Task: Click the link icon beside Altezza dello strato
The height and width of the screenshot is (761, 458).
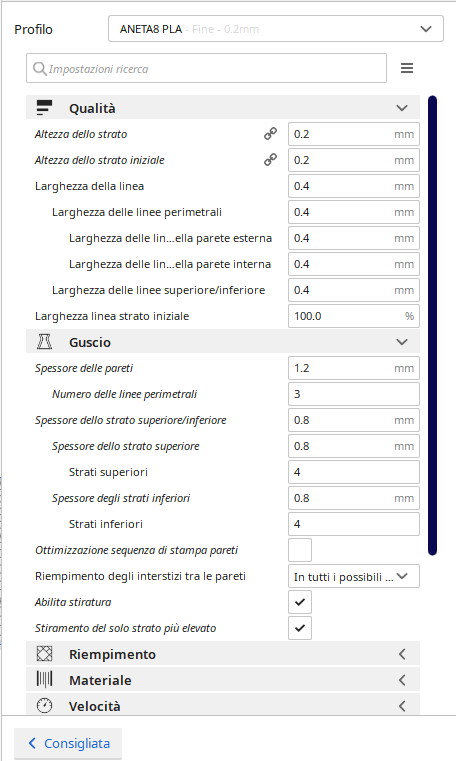Action: click(x=270, y=134)
